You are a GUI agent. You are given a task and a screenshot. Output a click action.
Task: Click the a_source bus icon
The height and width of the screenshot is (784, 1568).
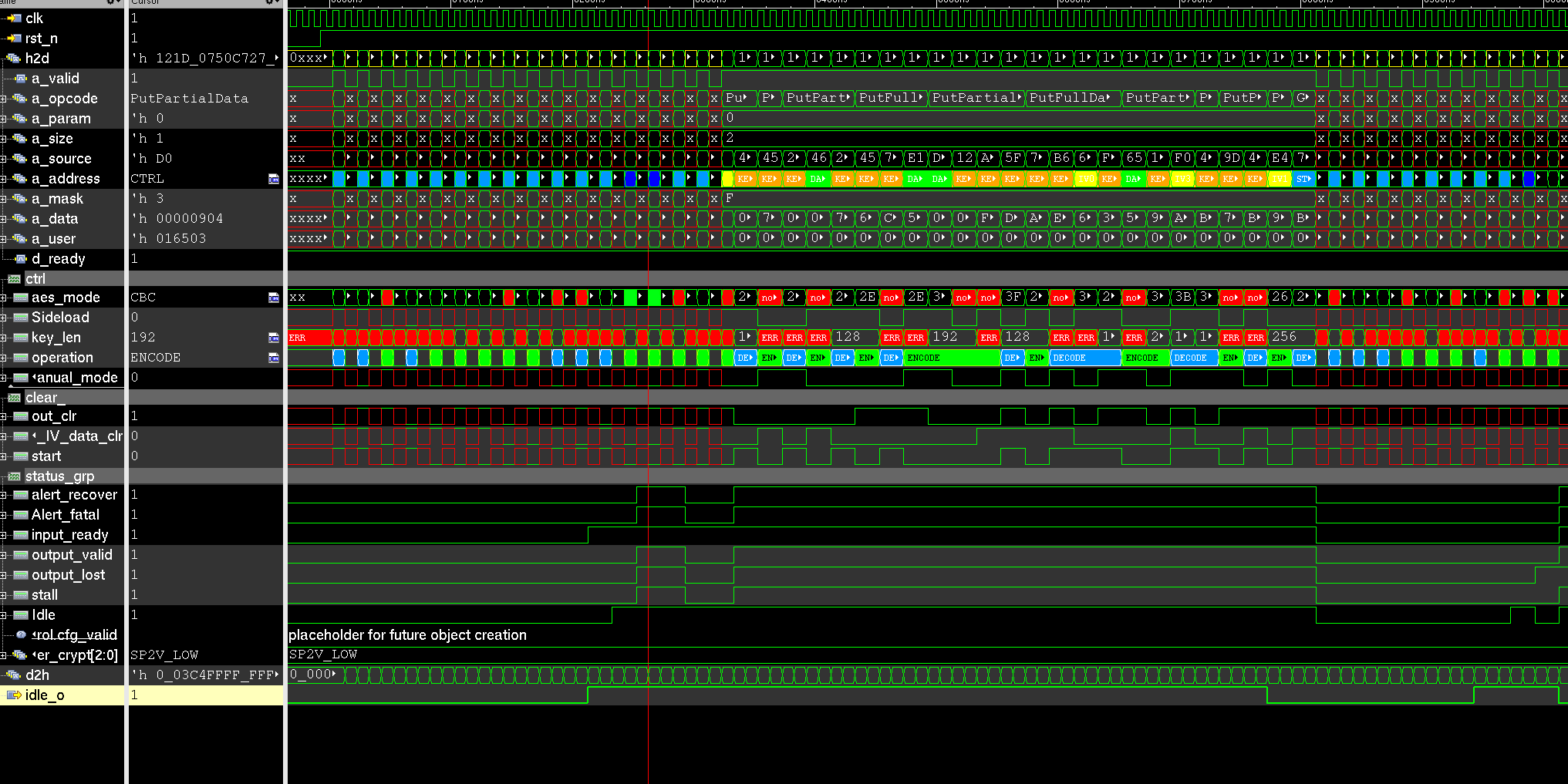pos(20,158)
